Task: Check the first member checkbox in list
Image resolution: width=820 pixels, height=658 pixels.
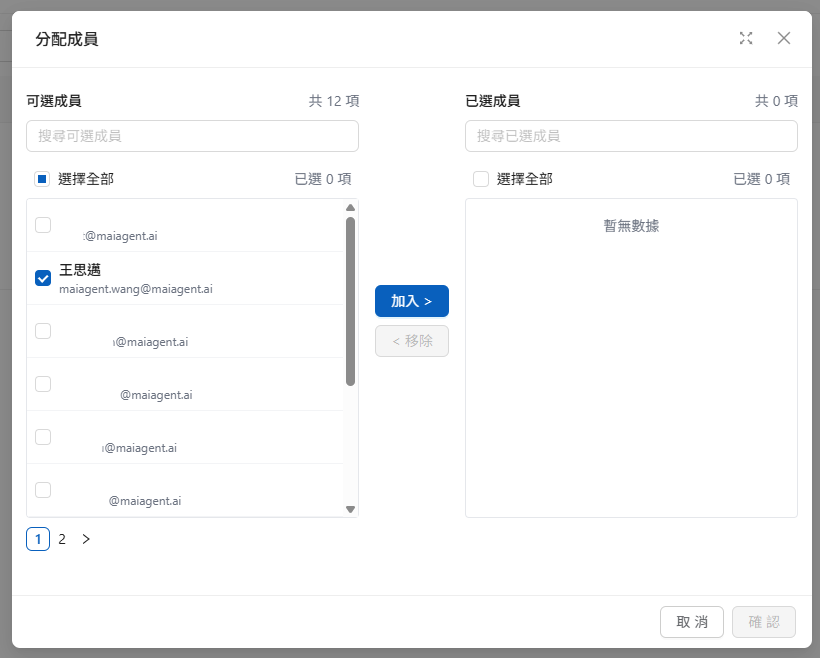Action: (43, 225)
